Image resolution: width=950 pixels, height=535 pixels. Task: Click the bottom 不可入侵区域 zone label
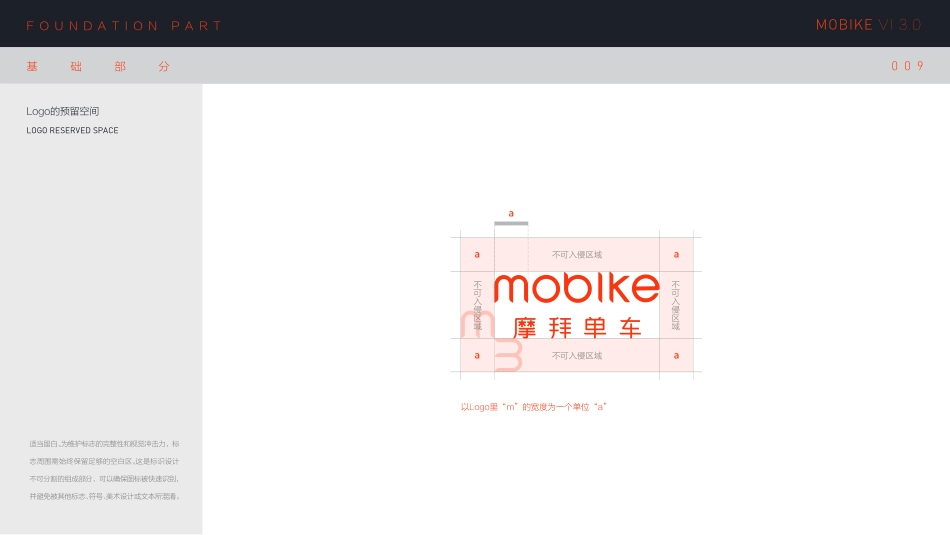(577, 355)
